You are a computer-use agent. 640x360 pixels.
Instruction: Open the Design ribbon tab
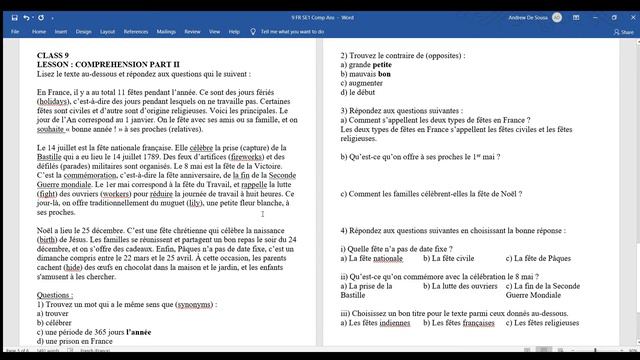(83, 31)
